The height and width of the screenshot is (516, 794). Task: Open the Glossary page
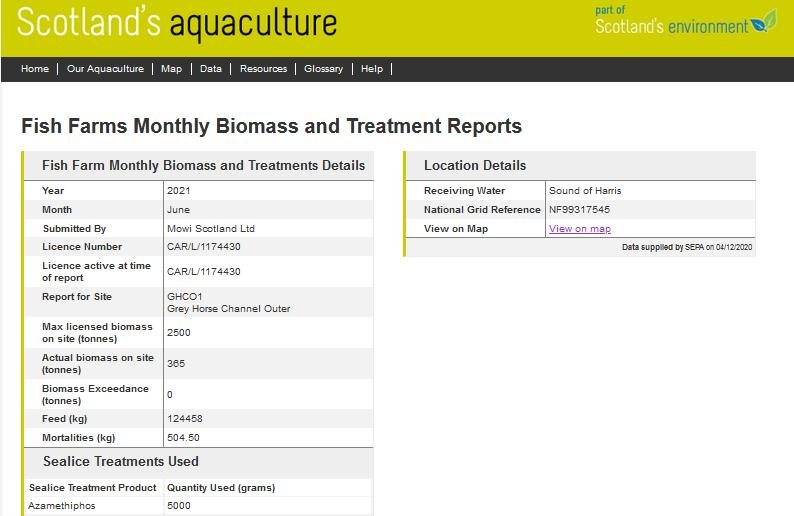(x=323, y=69)
